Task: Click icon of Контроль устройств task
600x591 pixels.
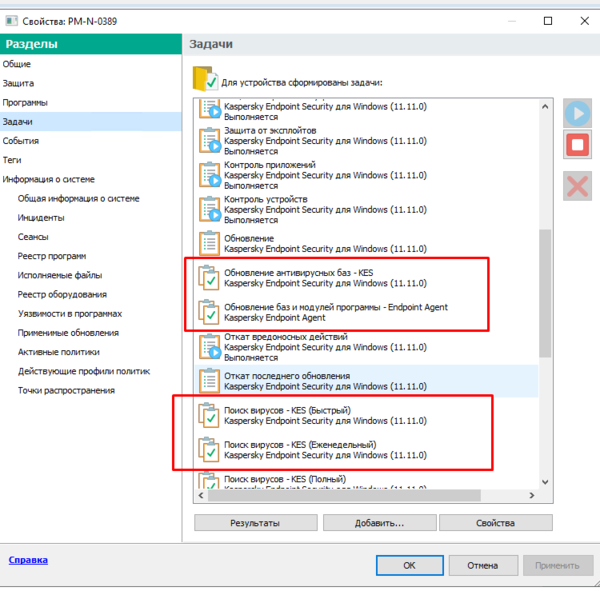Action: (x=210, y=209)
